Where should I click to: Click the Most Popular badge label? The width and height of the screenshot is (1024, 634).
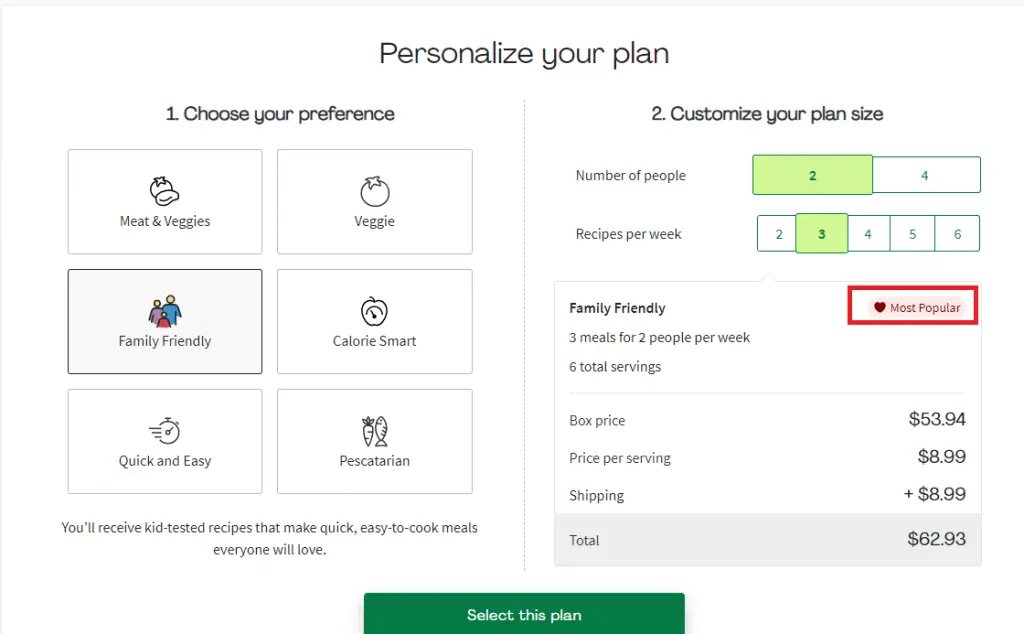click(x=925, y=308)
